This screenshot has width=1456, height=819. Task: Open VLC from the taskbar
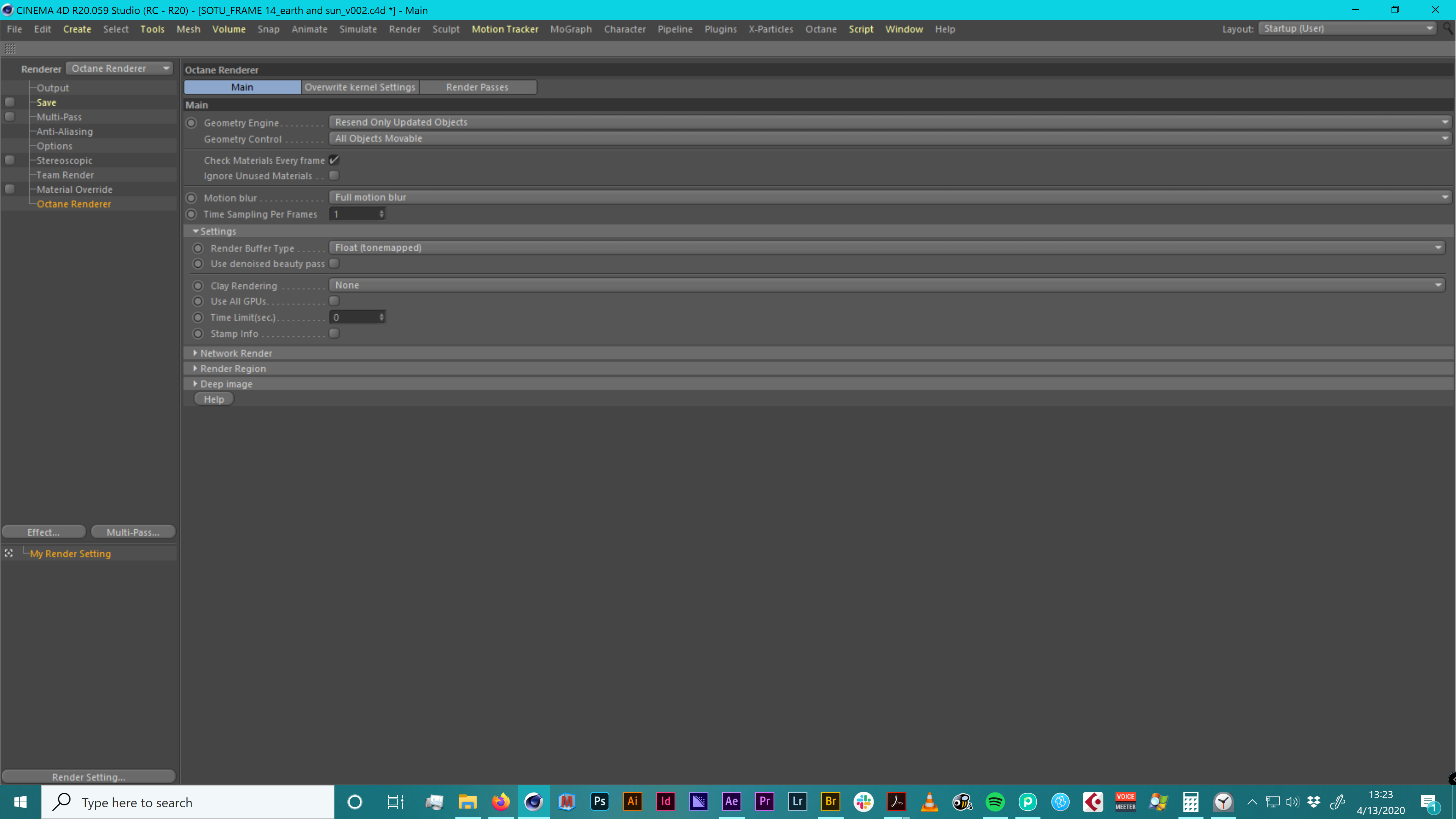click(x=929, y=802)
